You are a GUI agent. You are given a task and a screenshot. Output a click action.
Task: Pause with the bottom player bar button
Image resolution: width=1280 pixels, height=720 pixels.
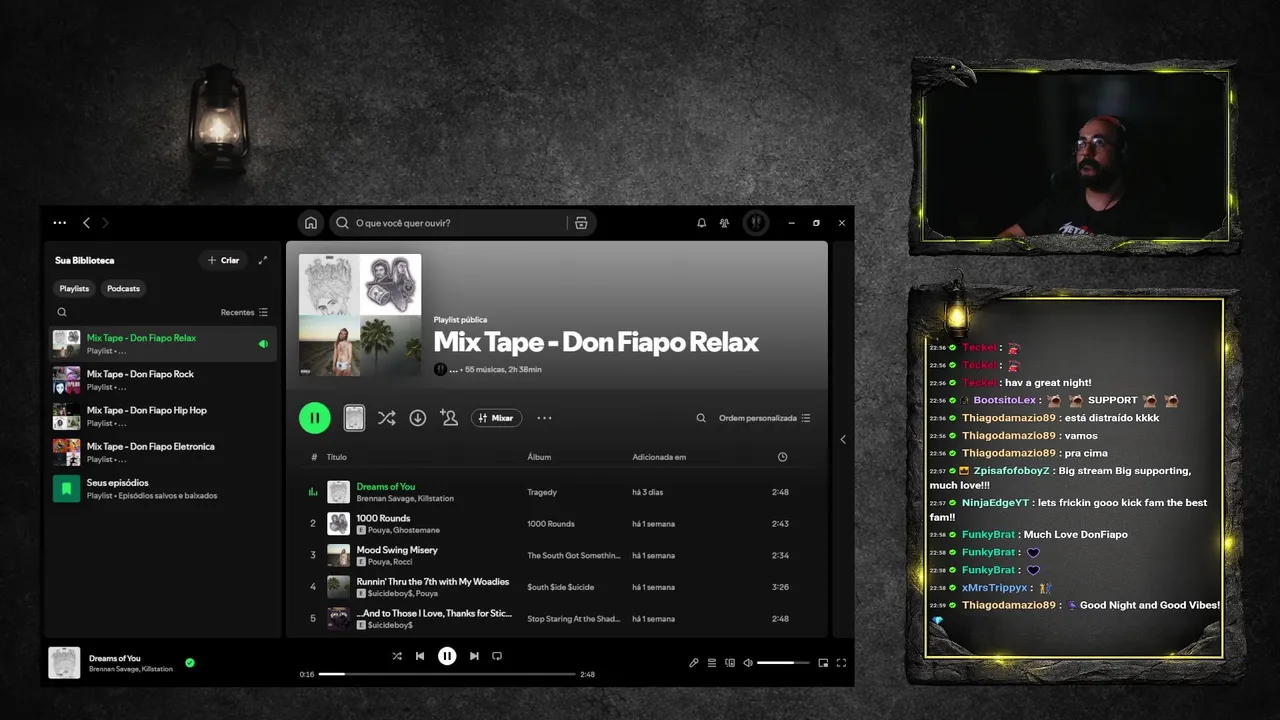[447, 656]
